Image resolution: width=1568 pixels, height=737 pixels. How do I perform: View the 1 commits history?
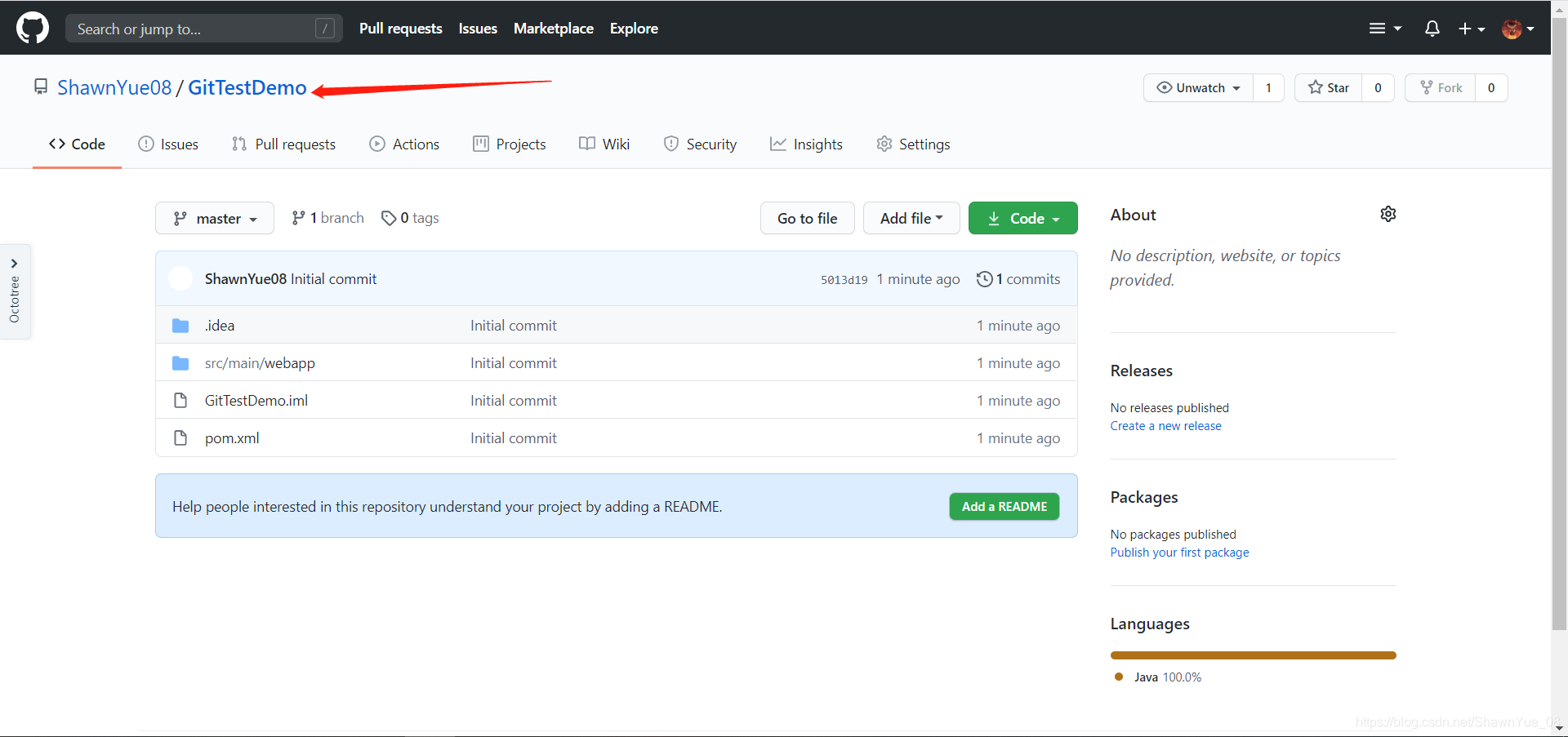1018,279
